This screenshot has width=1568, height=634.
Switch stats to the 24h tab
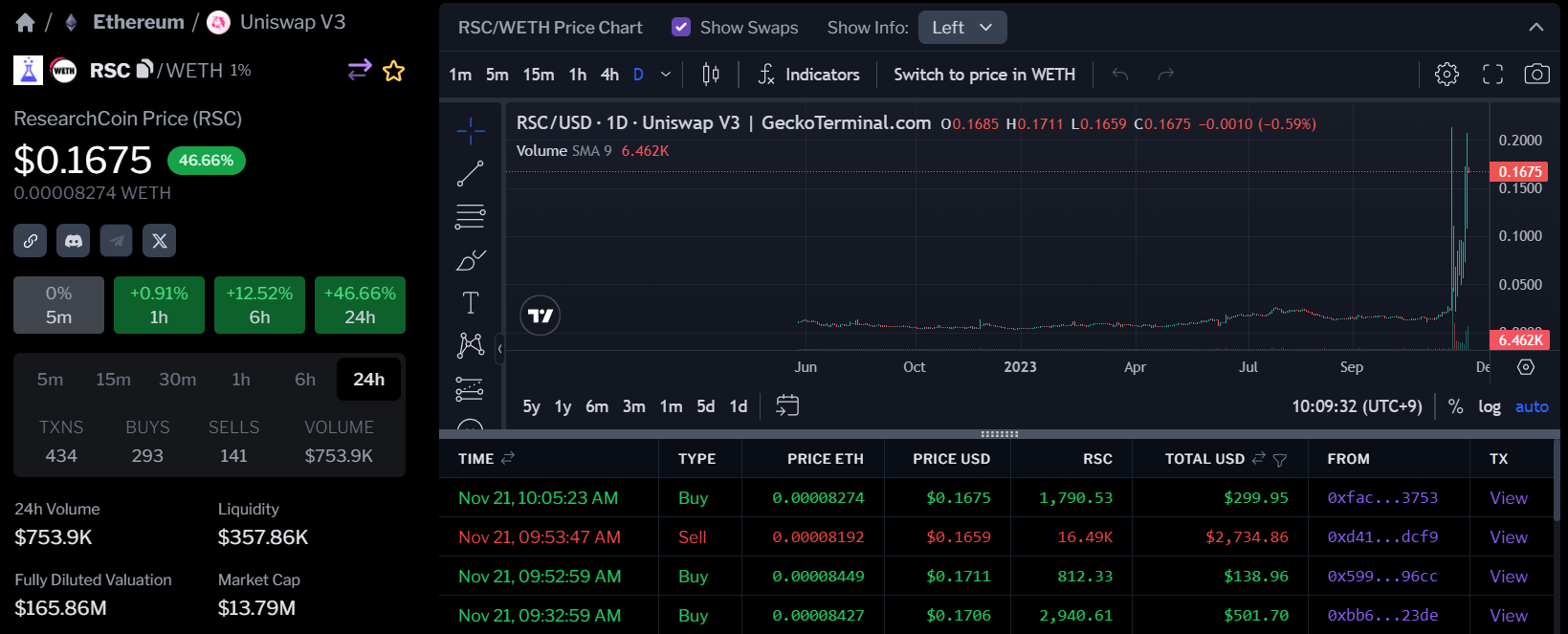point(369,380)
